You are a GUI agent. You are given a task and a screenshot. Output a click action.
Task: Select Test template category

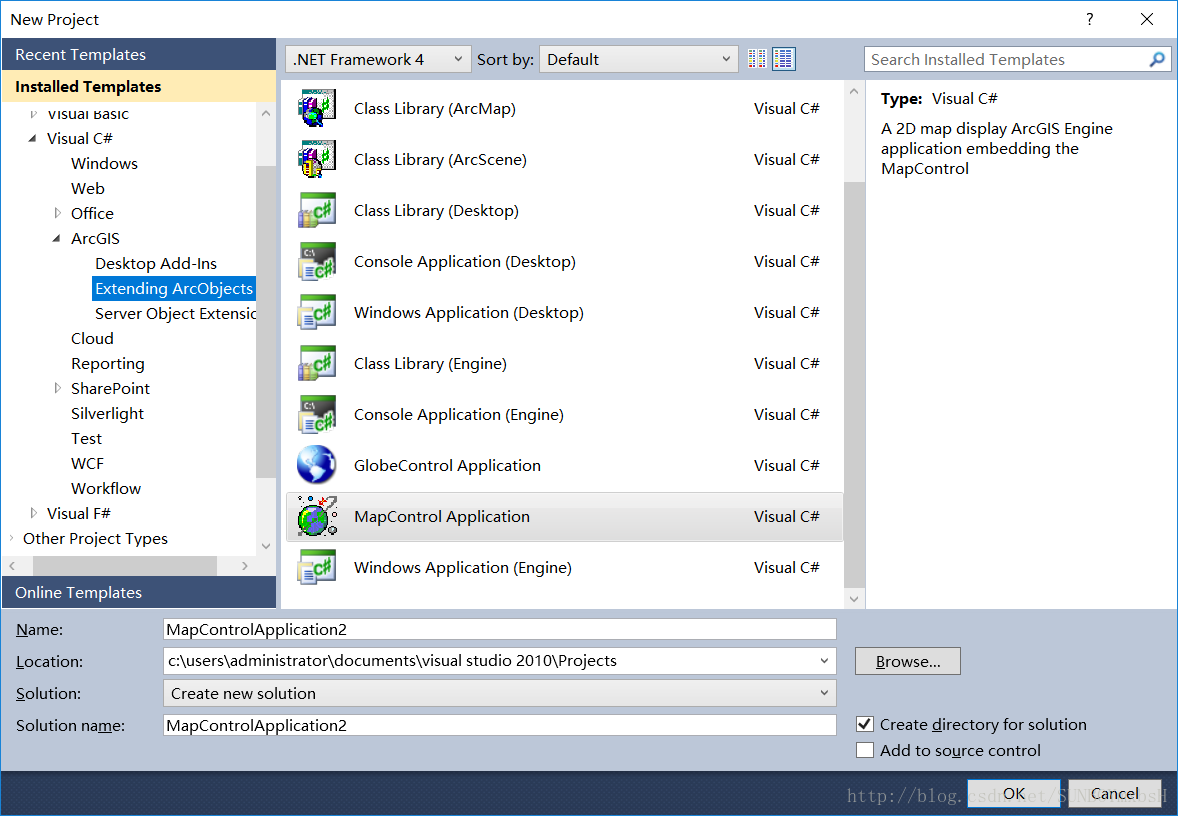[x=86, y=438]
